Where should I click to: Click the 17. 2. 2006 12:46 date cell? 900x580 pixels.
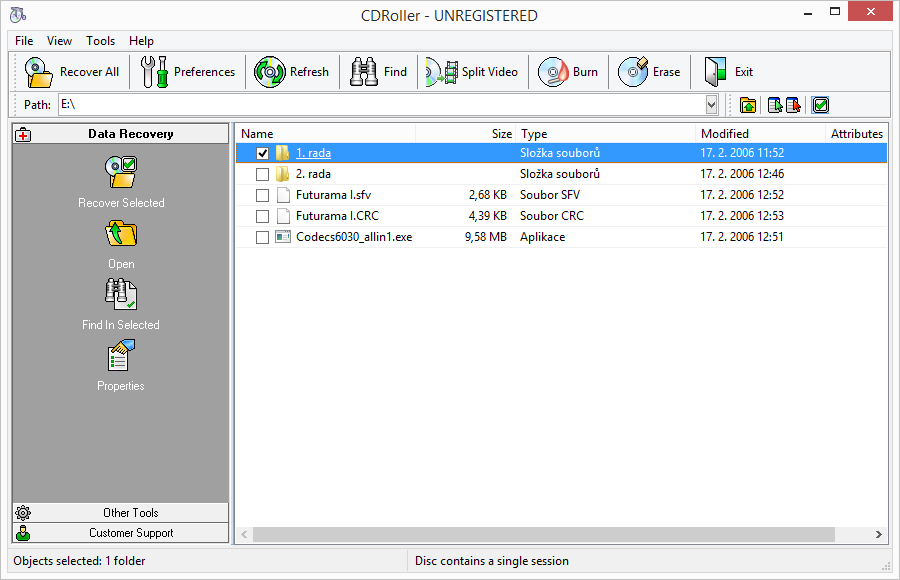pos(742,174)
